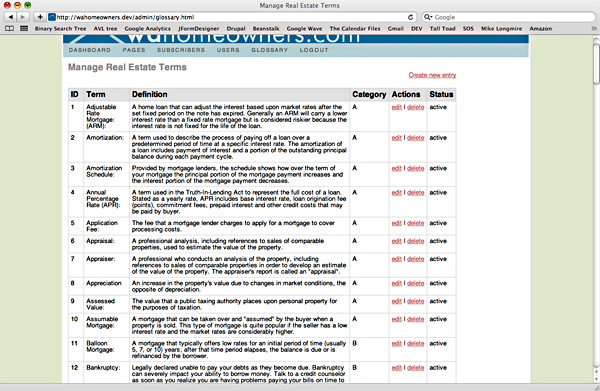Open the Amazon bookmark
600x391 pixels.
pos(540,29)
